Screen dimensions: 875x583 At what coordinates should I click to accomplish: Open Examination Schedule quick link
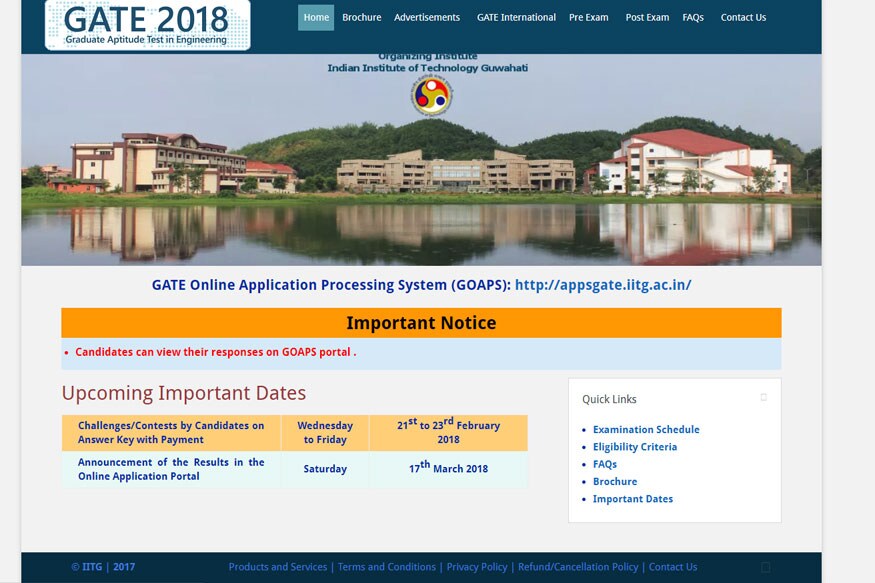pos(646,430)
